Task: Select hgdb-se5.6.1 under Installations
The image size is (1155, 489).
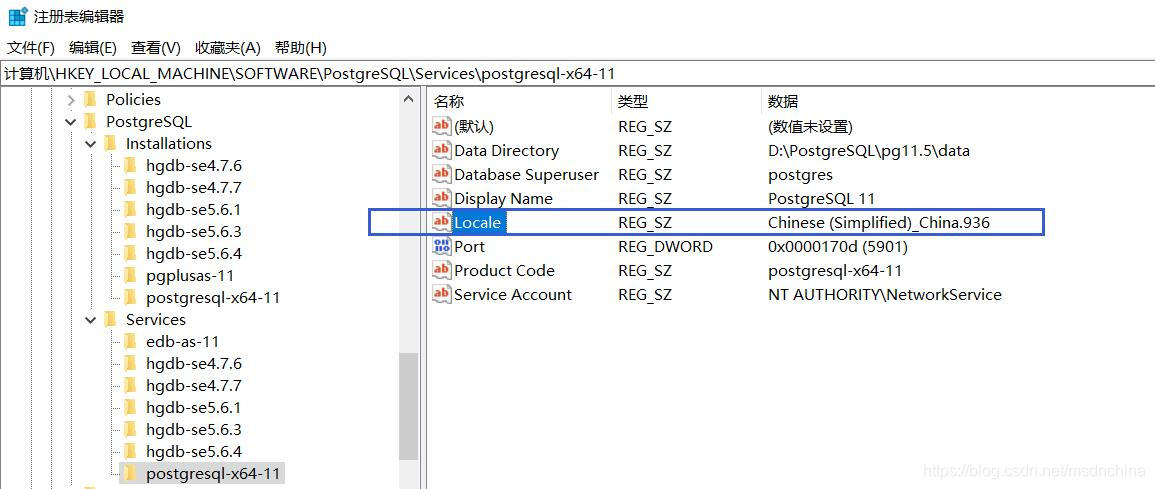Action: 194,210
